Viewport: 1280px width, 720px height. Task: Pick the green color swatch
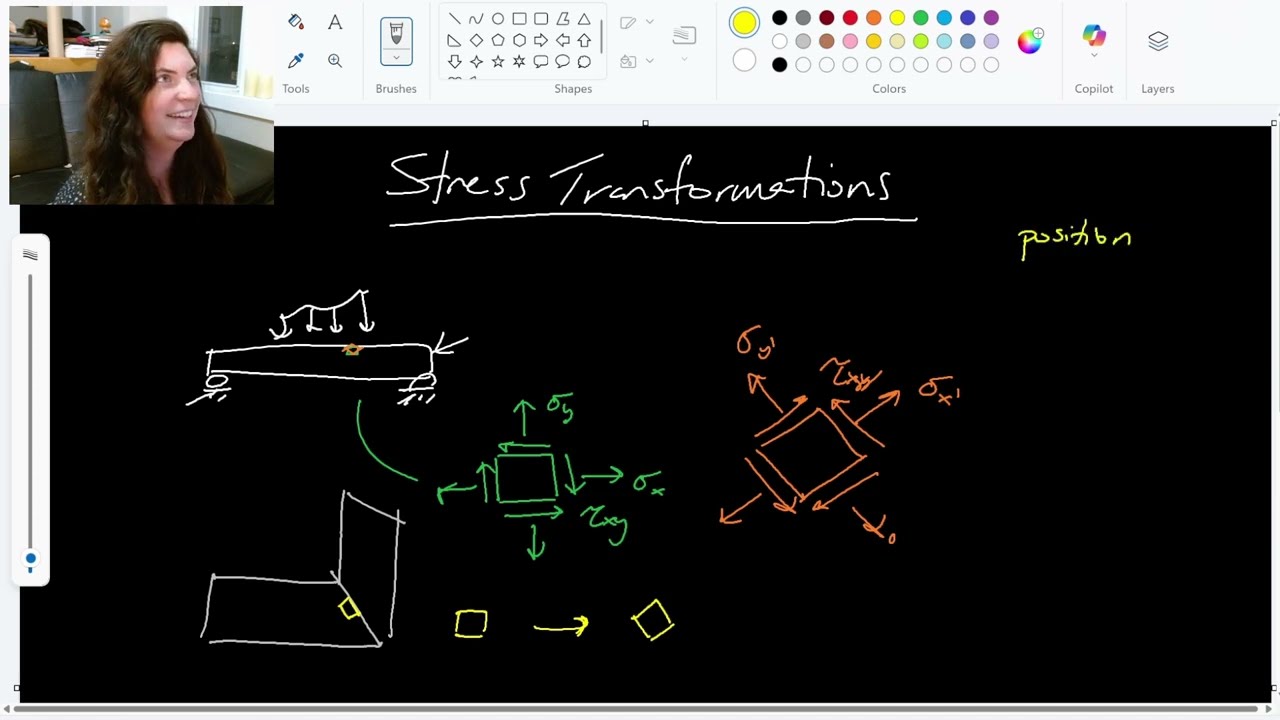point(921,18)
